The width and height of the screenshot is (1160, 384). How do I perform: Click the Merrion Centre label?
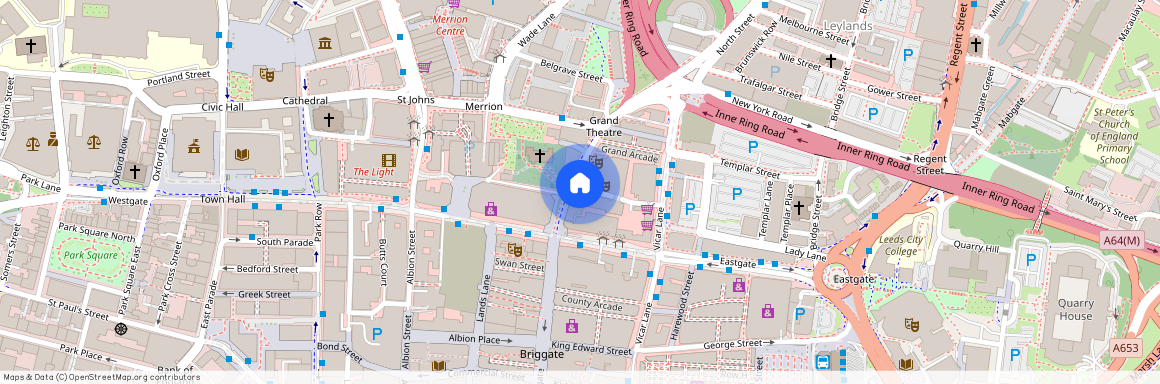[450, 25]
